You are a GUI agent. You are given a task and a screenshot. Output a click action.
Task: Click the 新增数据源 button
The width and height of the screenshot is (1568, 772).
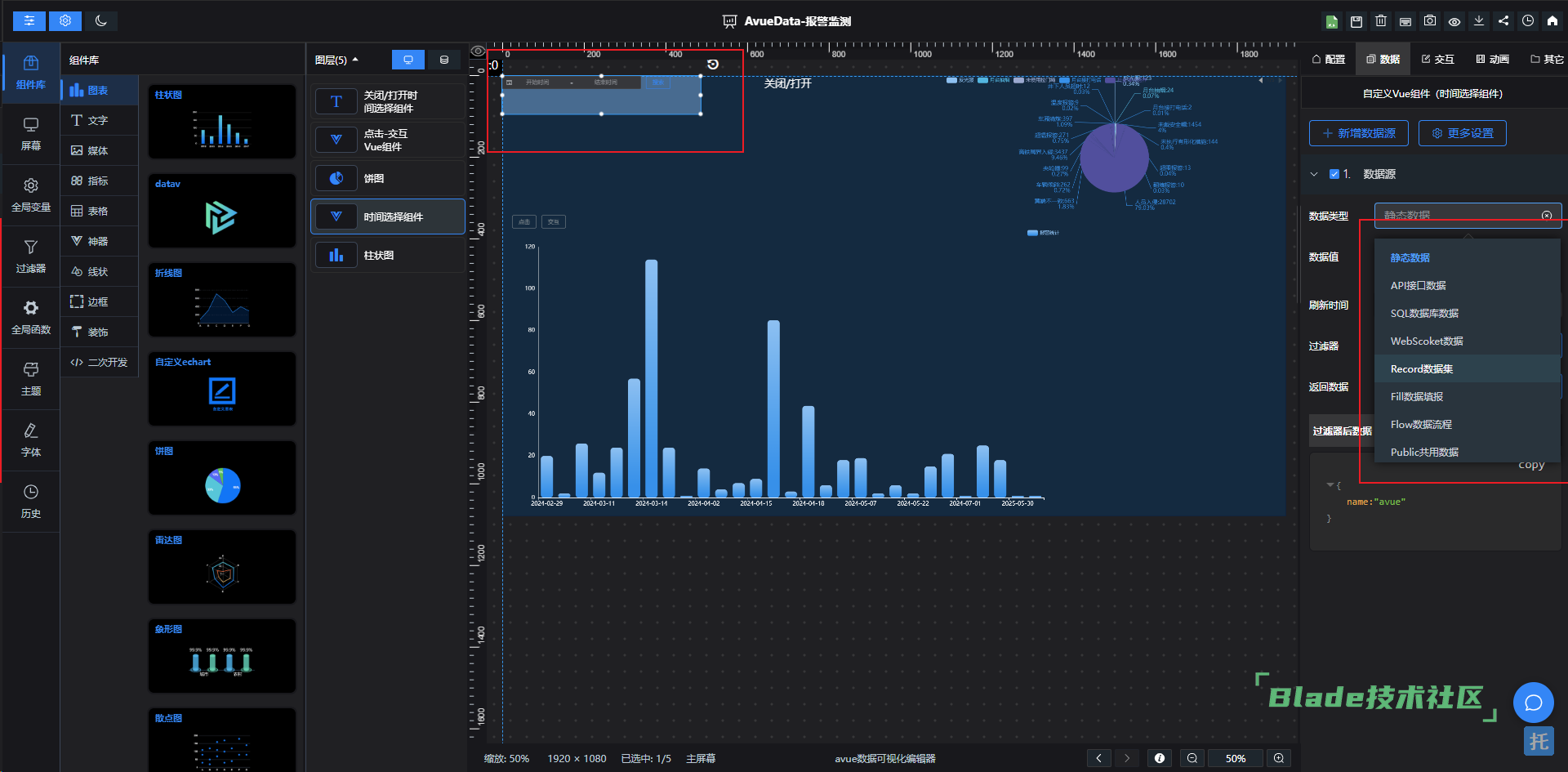[x=1358, y=133]
